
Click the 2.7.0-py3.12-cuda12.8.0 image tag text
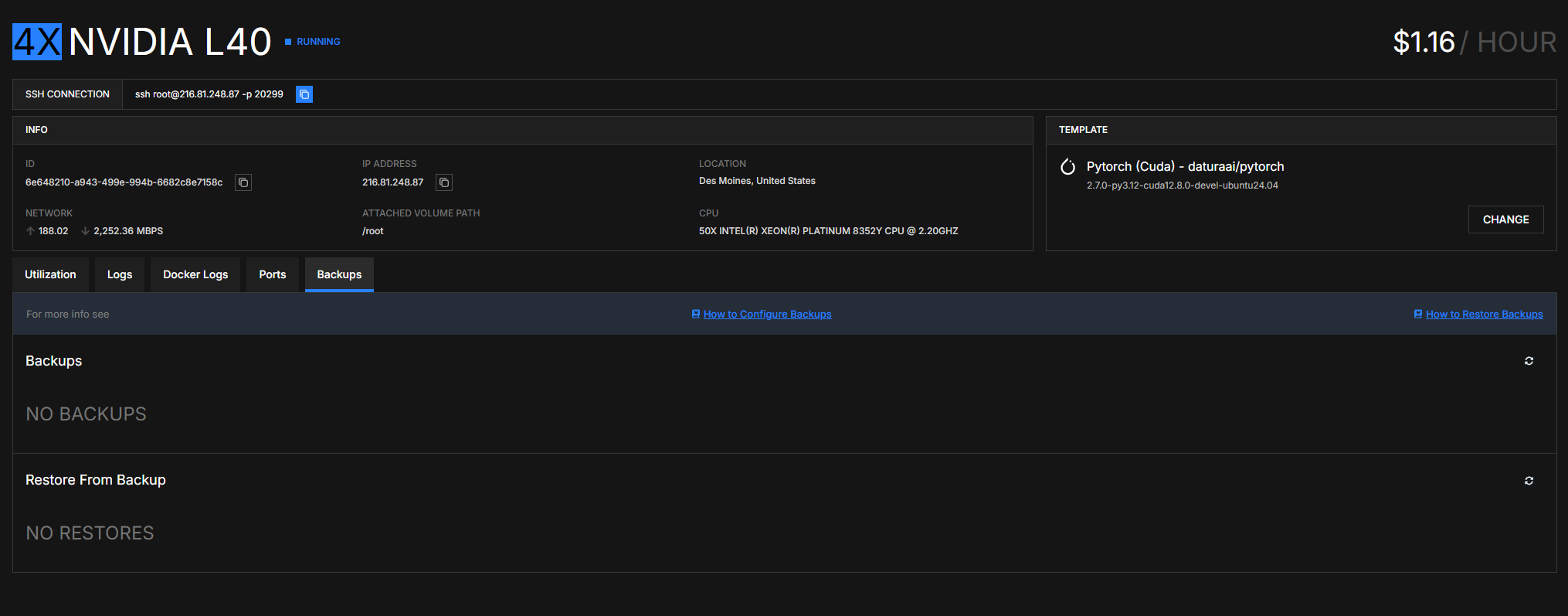(x=1183, y=185)
